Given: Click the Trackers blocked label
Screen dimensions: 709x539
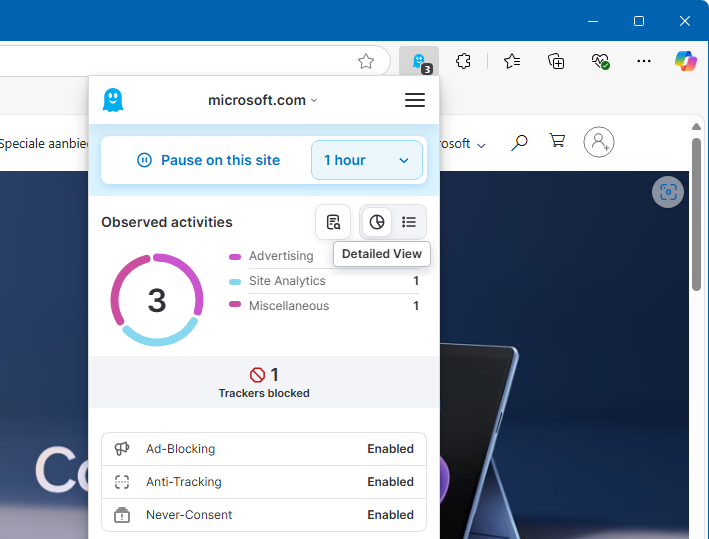Looking at the screenshot, I should 264,393.
